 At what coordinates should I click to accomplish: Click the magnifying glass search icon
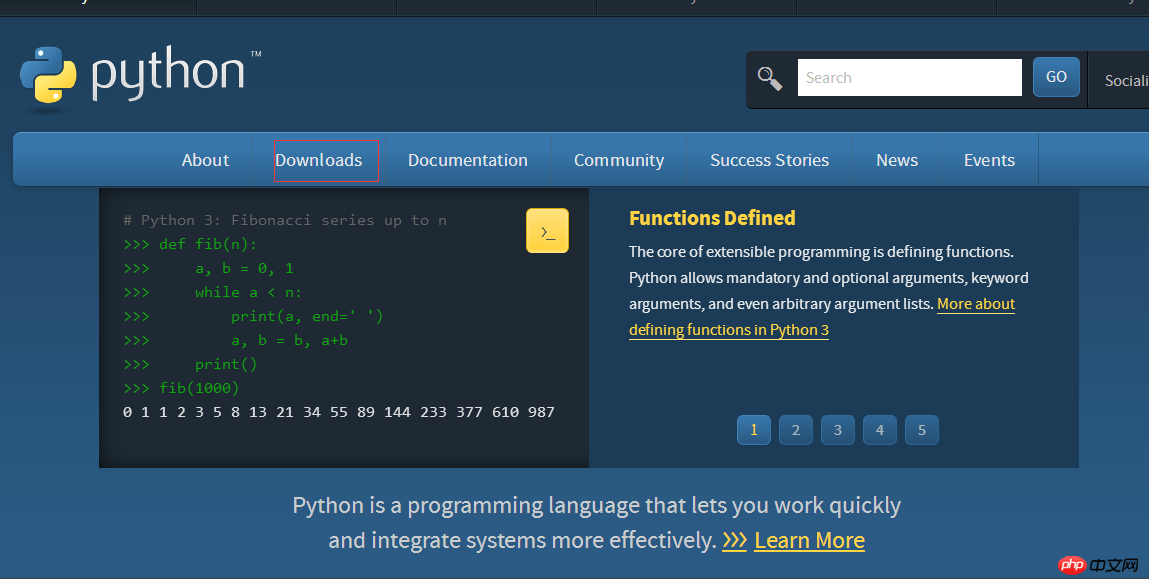click(769, 78)
